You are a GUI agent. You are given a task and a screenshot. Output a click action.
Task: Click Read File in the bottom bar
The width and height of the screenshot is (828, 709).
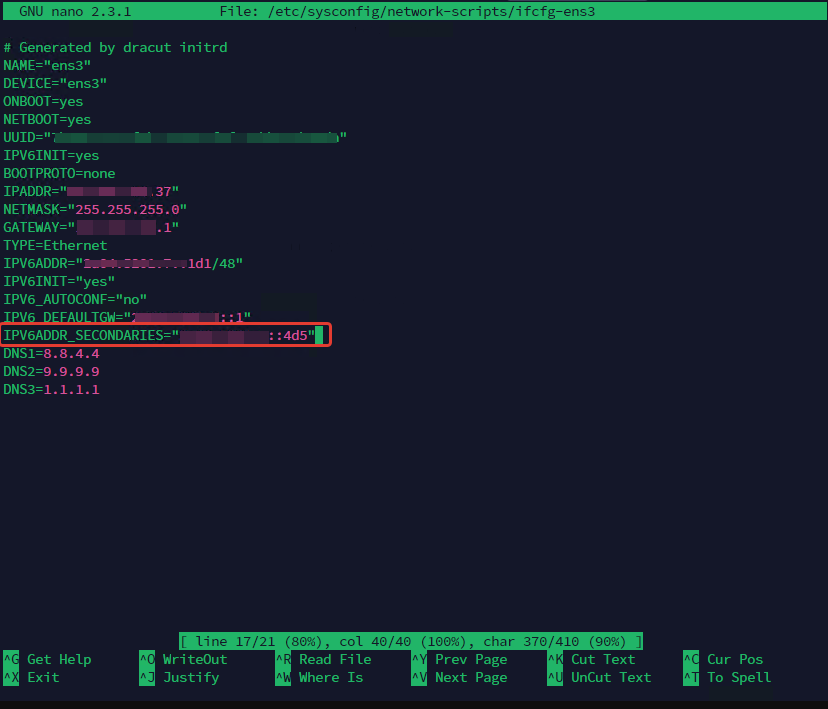334,659
